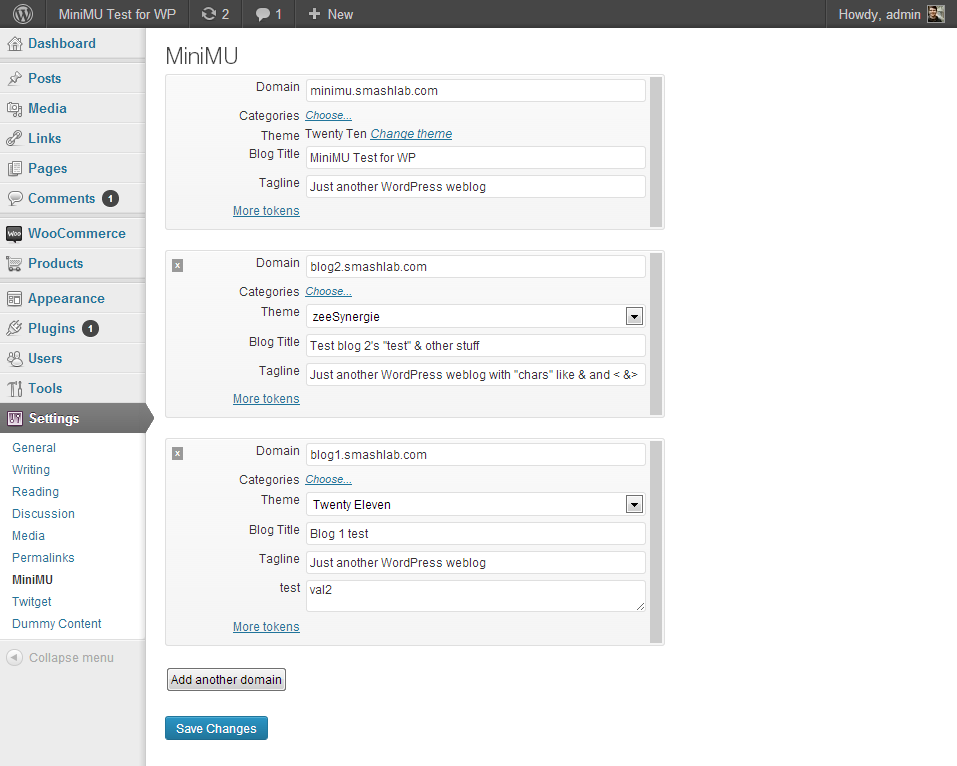Open the comments bubble in admin bar
This screenshot has width=957, height=766.
[262, 15]
